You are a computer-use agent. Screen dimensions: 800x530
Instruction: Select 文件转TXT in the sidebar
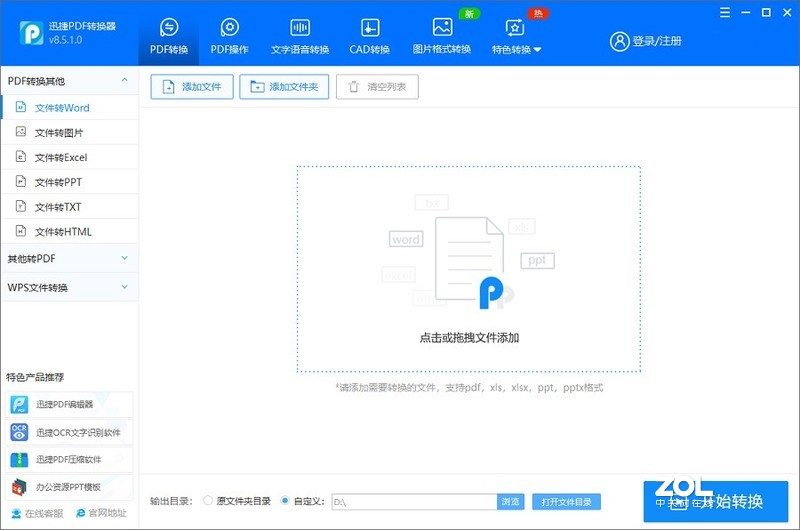[x=70, y=207]
